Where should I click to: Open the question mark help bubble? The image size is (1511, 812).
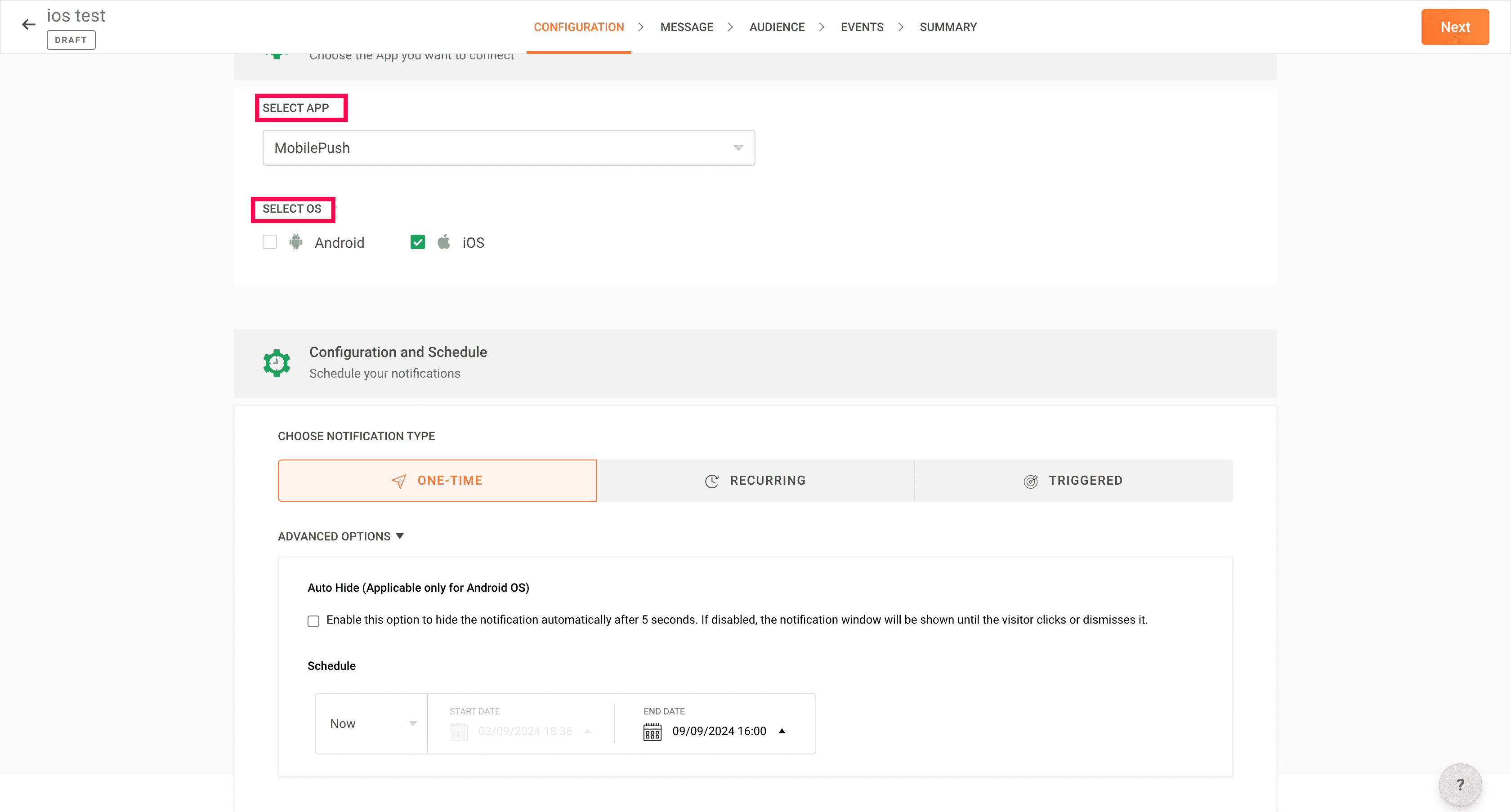(x=1460, y=785)
